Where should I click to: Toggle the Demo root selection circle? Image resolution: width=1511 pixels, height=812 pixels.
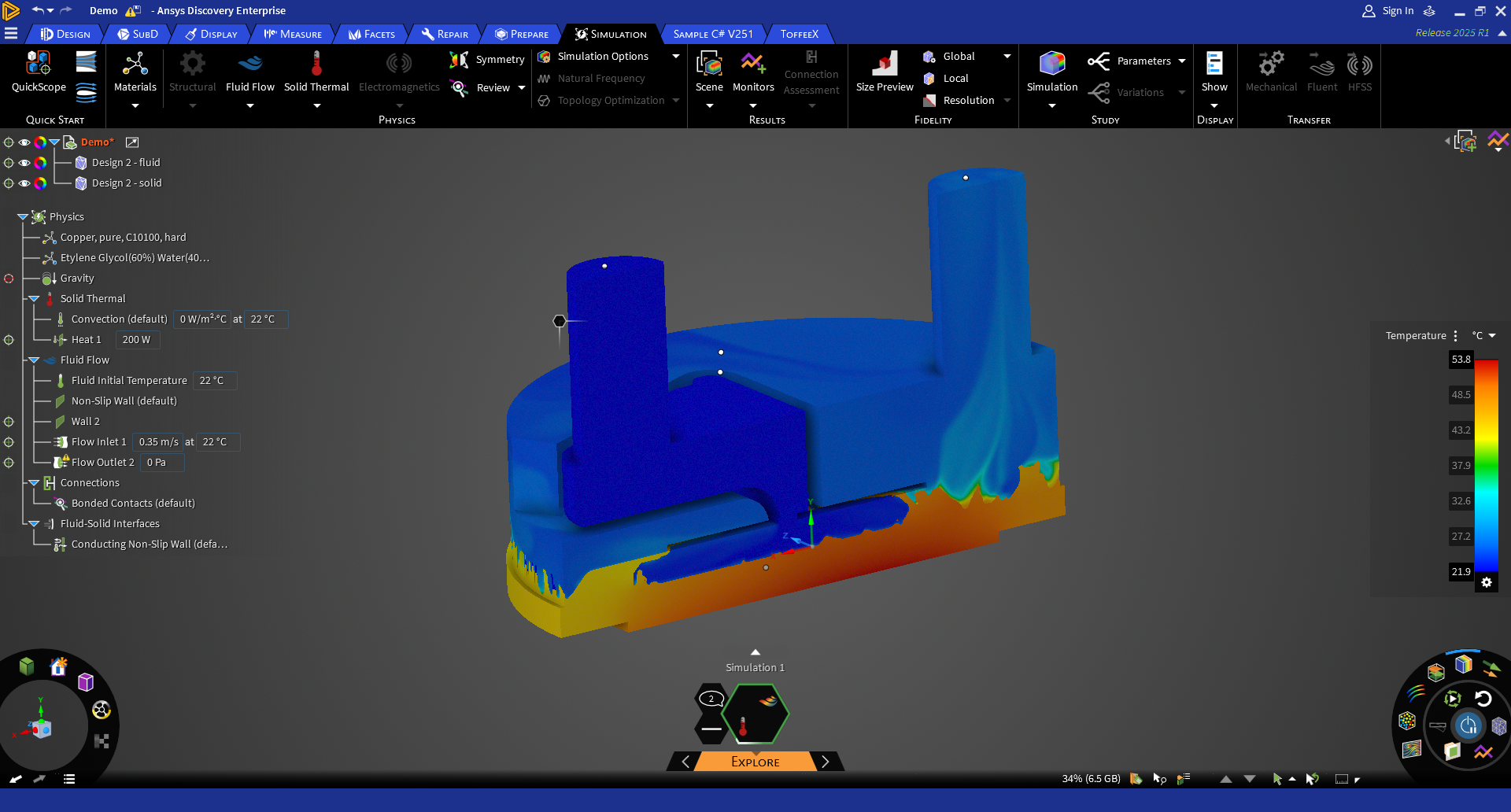(x=9, y=142)
